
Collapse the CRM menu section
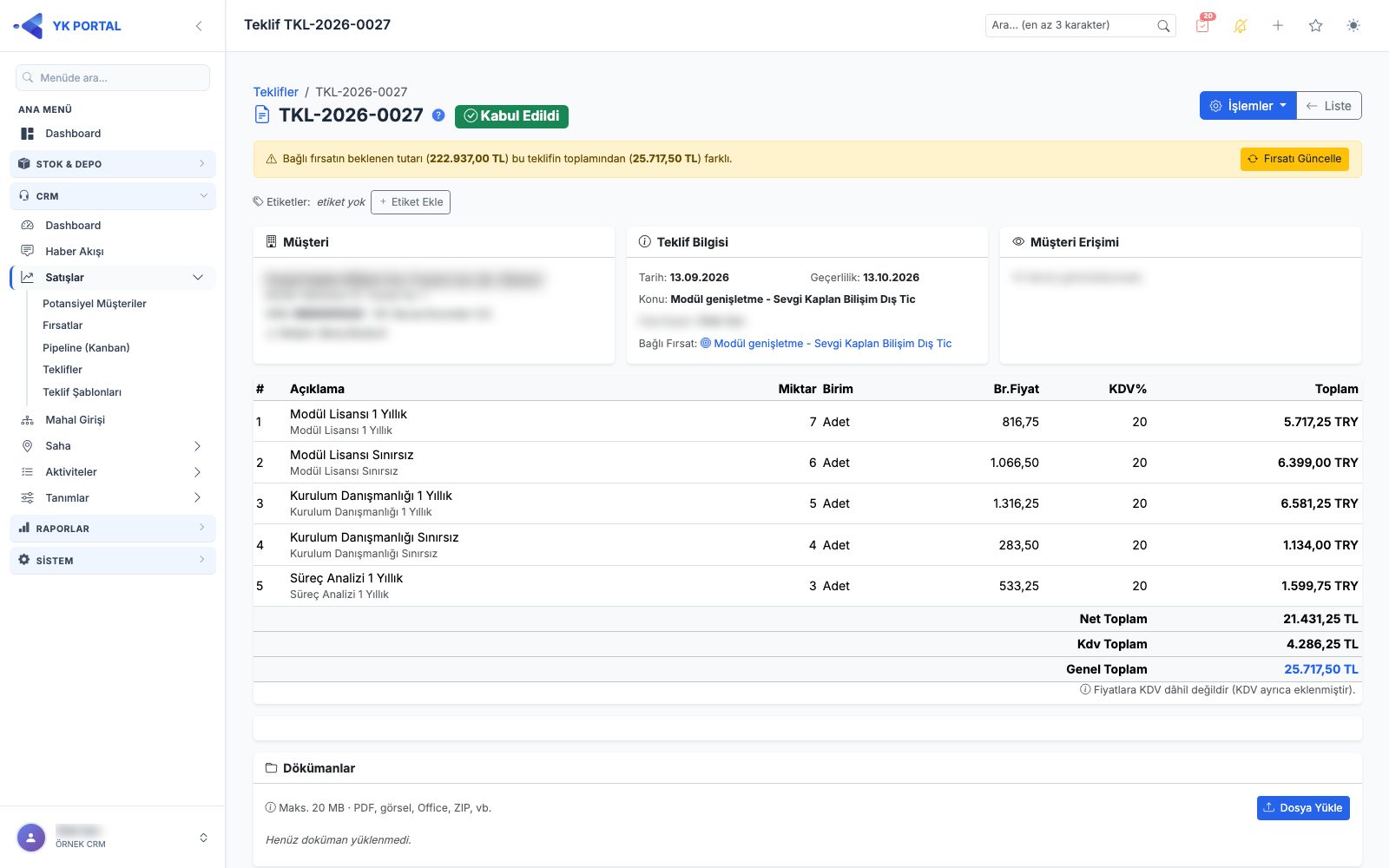click(x=113, y=196)
